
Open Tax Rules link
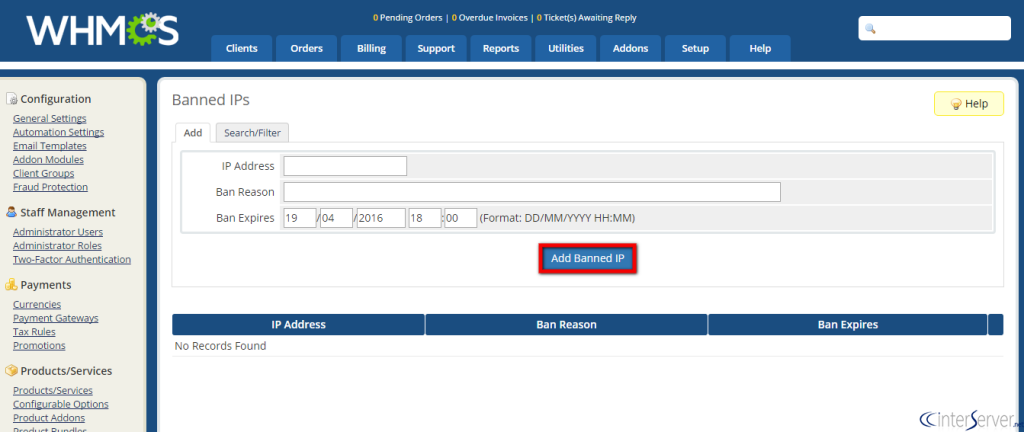pyautogui.click(x=34, y=332)
